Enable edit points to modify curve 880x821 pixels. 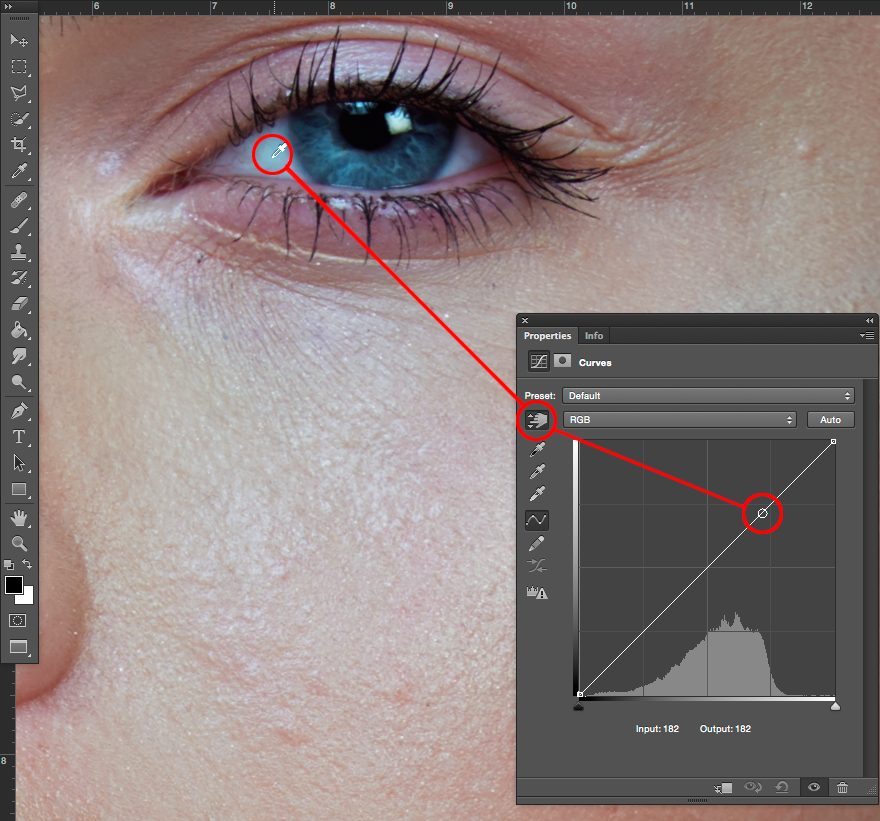tap(537, 520)
